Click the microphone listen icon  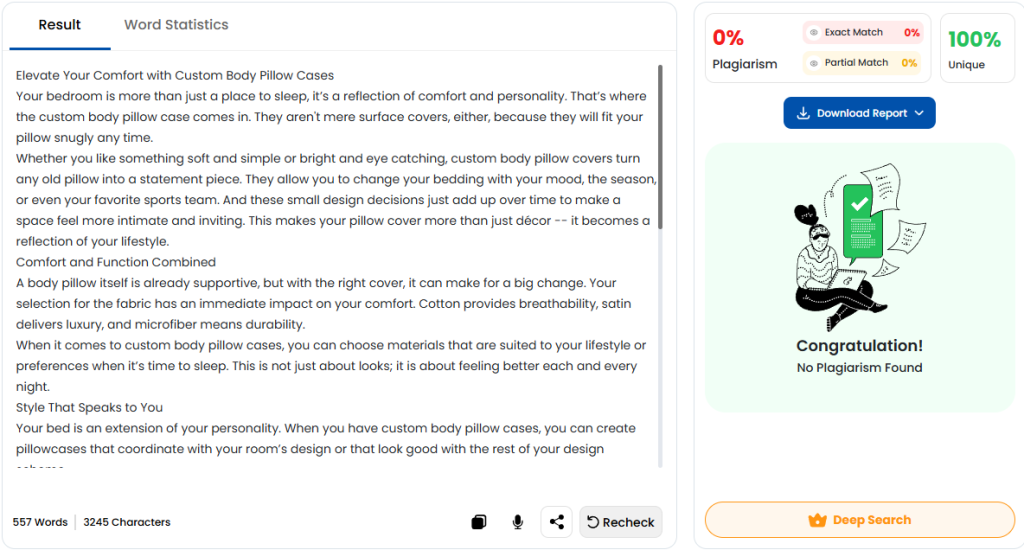pos(518,522)
